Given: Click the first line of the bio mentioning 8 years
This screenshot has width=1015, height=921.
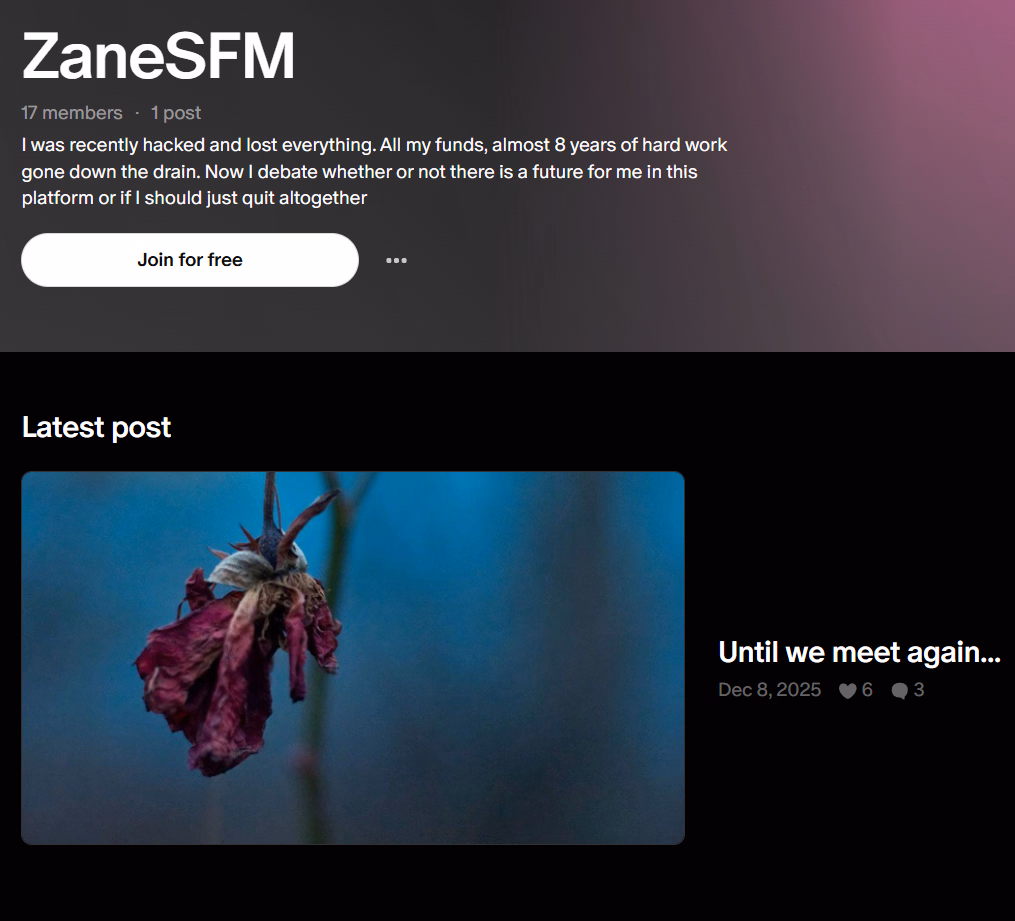Looking at the screenshot, I should (x=374, y=144).
